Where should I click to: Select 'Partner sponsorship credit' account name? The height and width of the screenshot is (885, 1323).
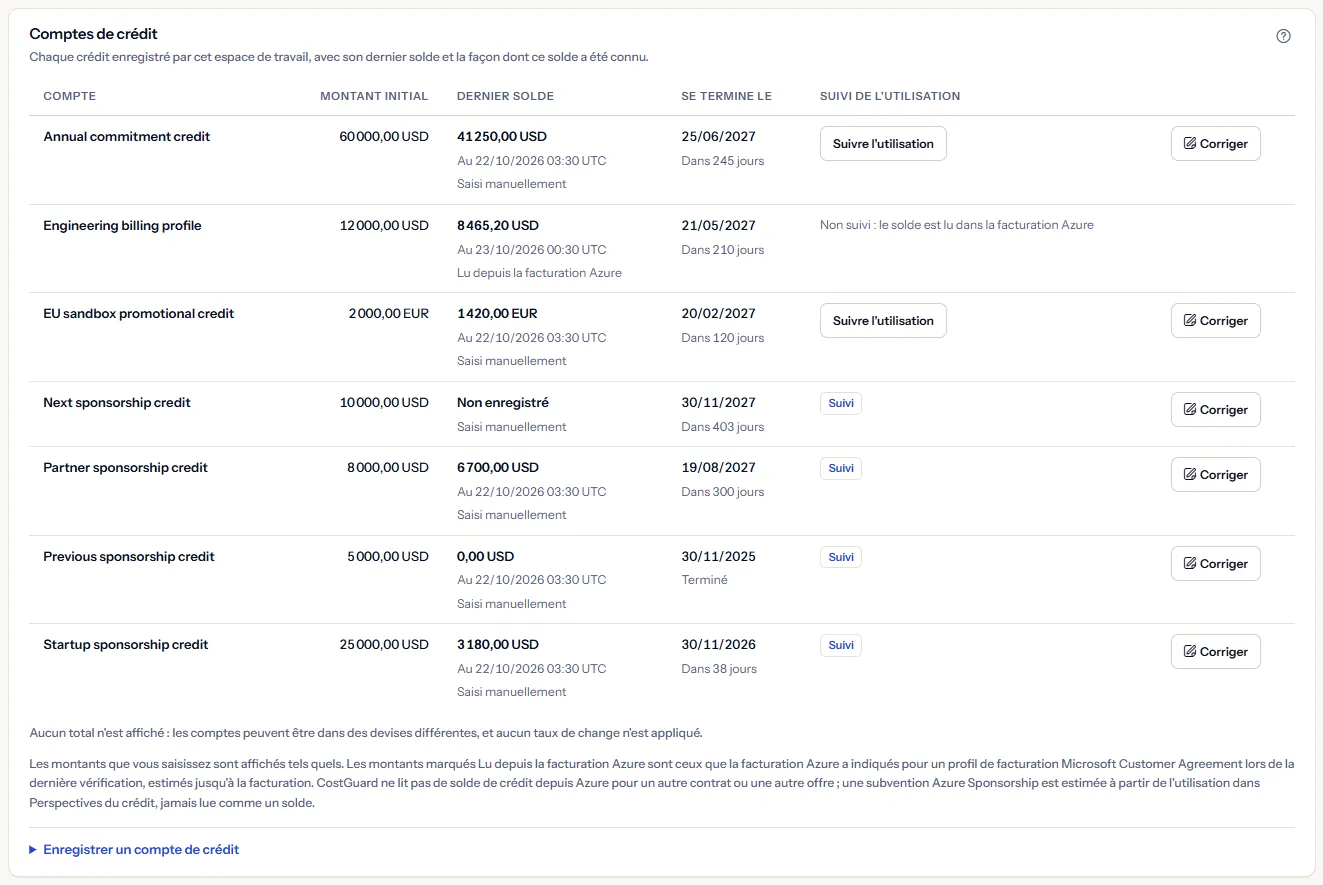click(126, 468)
